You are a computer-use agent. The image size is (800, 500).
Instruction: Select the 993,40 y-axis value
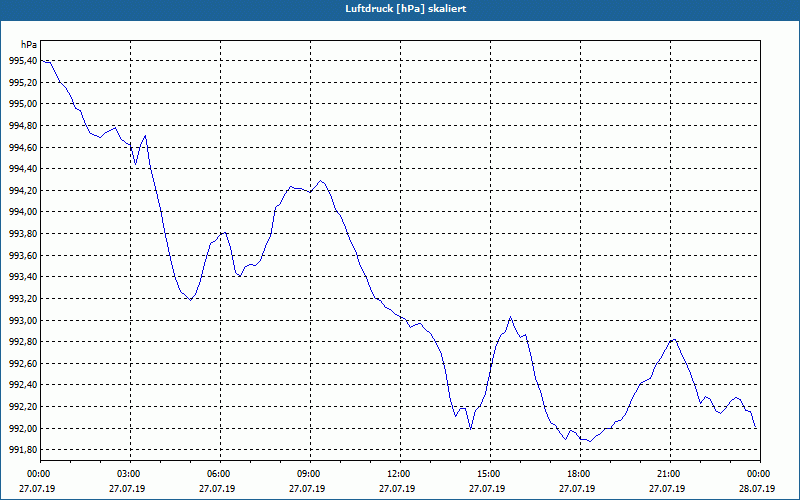click(23, 277)
